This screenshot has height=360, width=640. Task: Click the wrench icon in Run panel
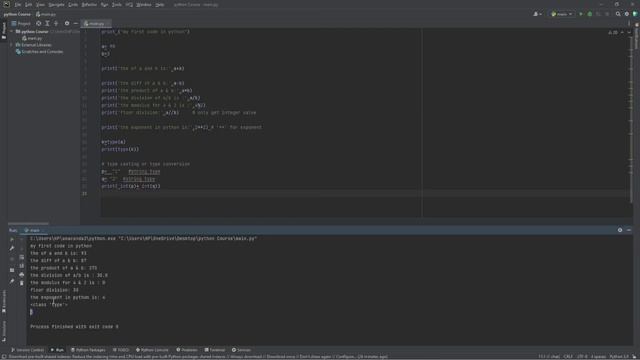point(12,248)
